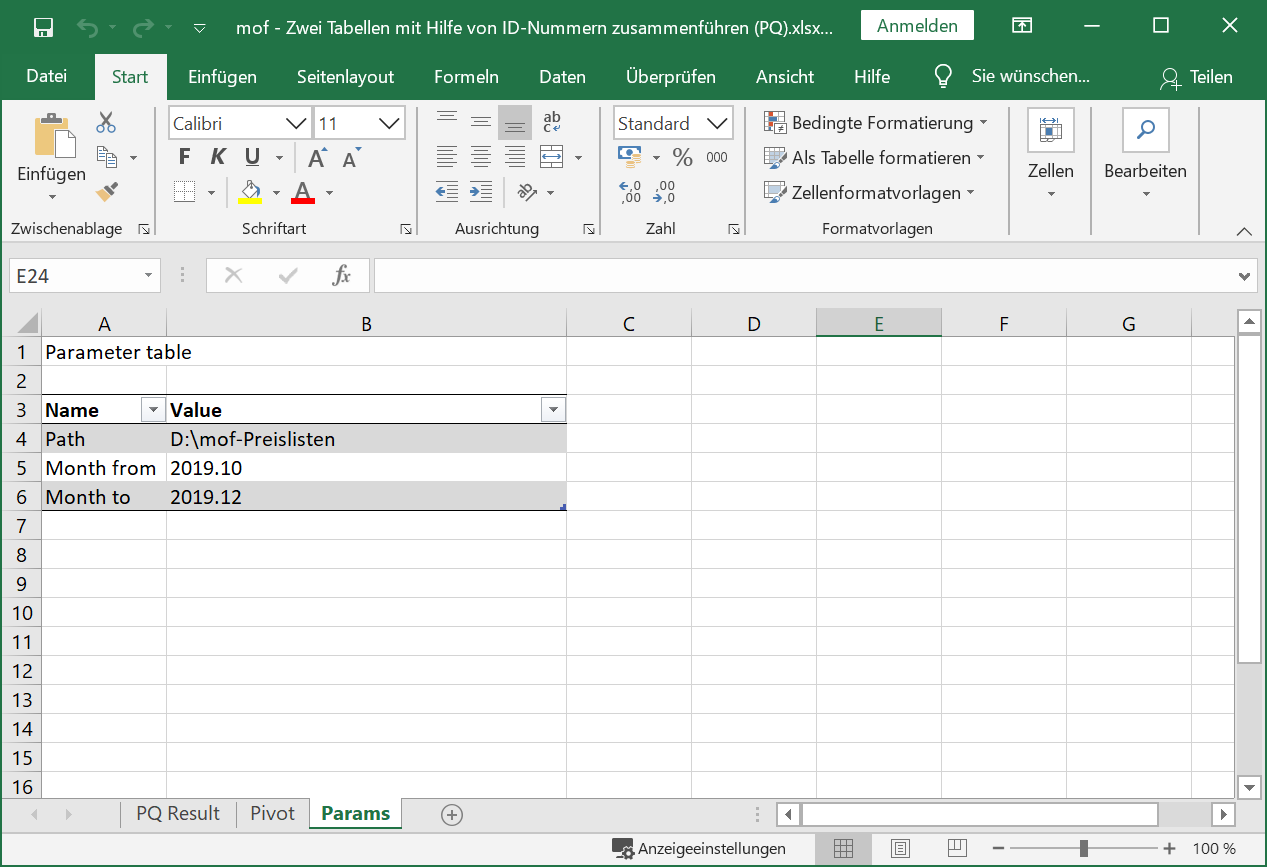Open the Name column filter dropdown
The width and height of the screenshot is (1267, 867).
pos(154,409)
